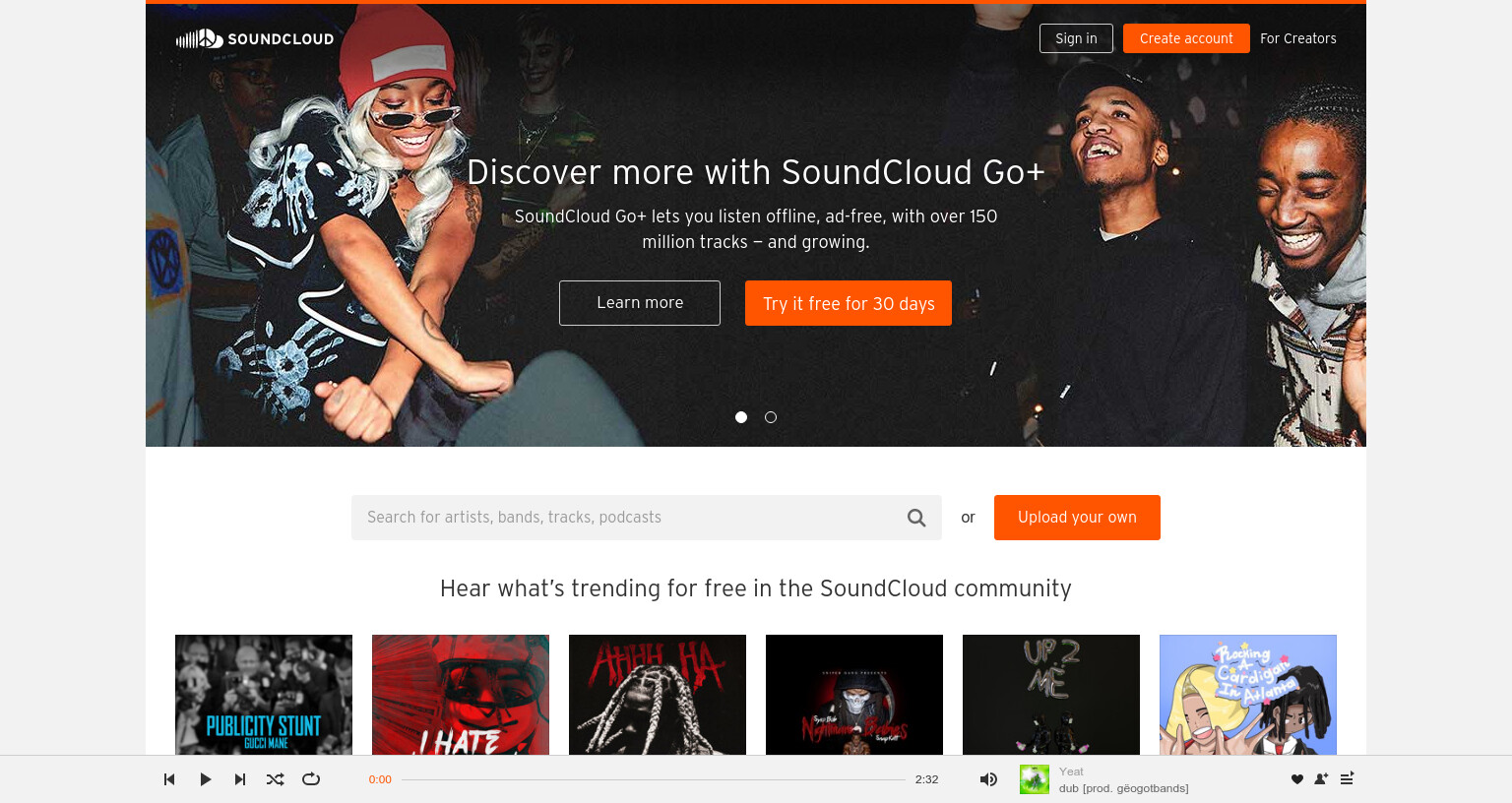
Task: Skip to previous track in player
Action: click(169, 779)
